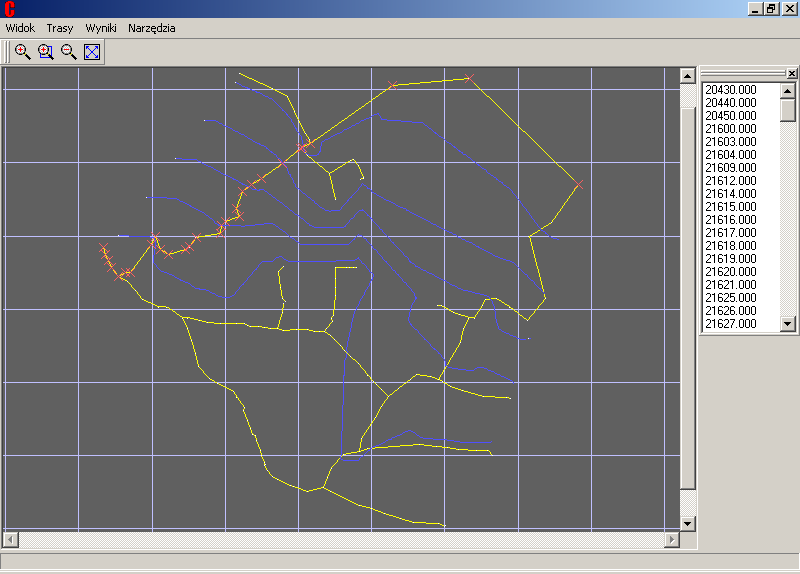The image size is (800, 574).
Task: Click the Fit to Extents icon
Action: coord(92,52)
